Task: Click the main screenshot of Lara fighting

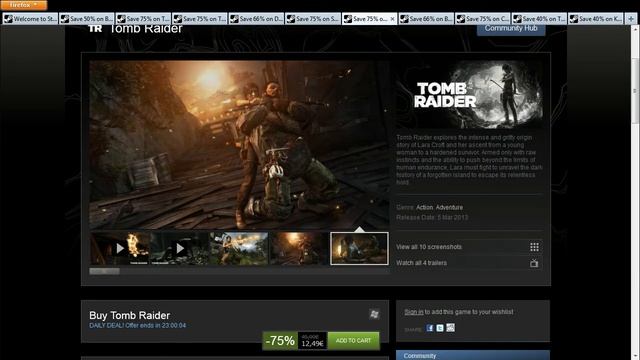Action: [x=239, y=145]
